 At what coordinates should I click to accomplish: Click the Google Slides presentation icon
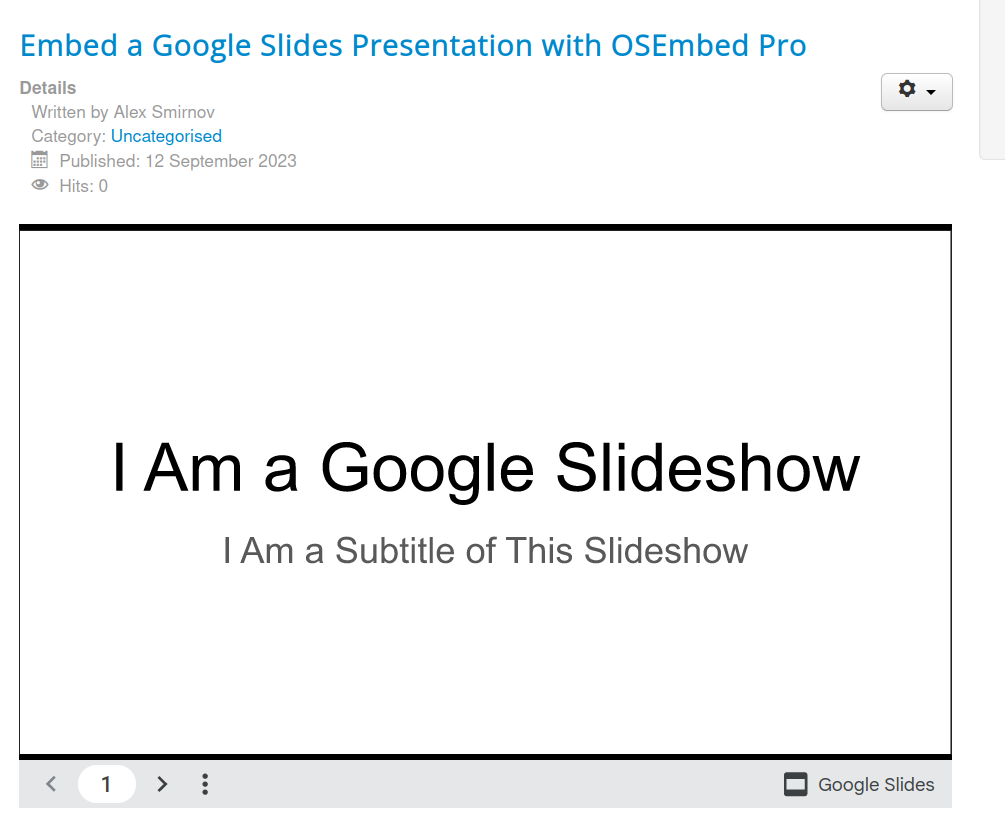tap(795, 784)
